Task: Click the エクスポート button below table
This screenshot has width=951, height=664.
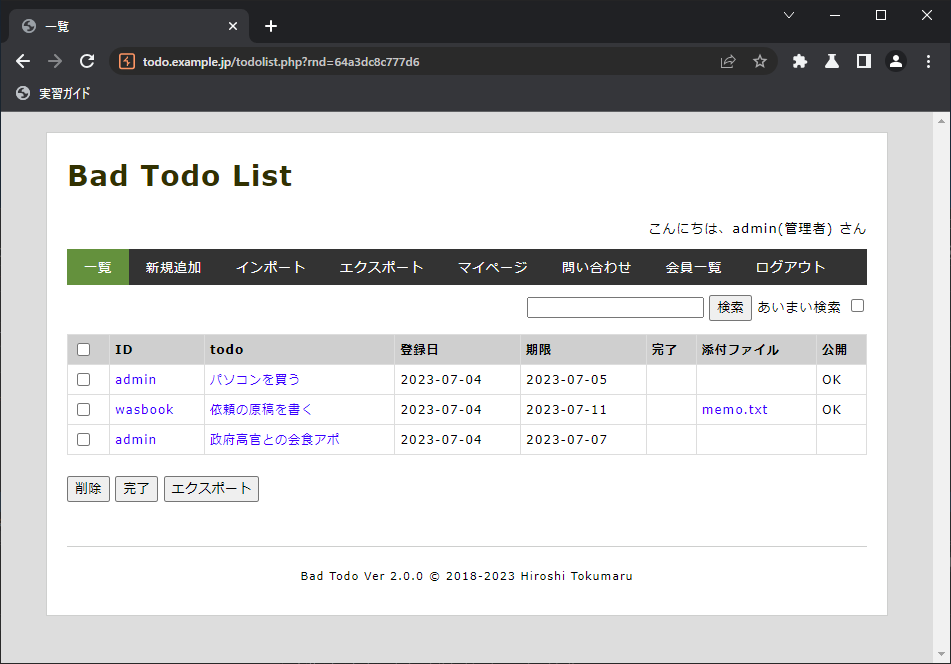Action: (x=211, y=489)
